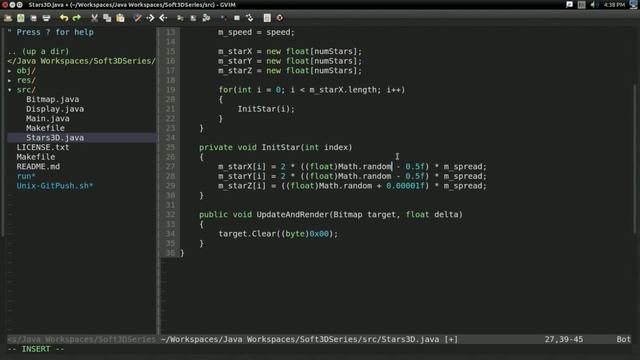This screenshot has width=640, height=360.
Task: Click the '.. (up a dir)' entry
Action: tap(38, 51)
